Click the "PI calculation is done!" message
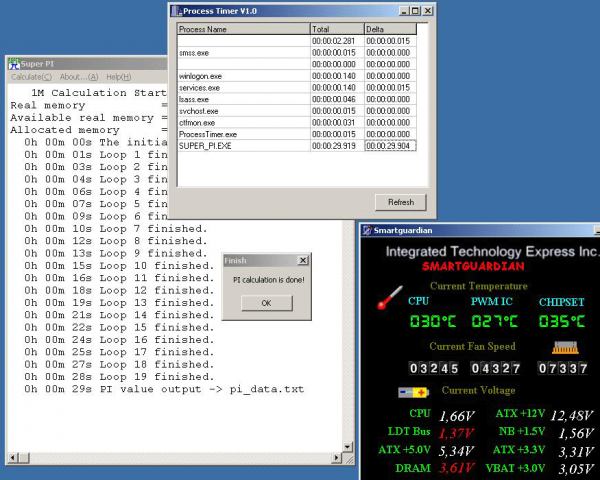 (x=269, y=280)
